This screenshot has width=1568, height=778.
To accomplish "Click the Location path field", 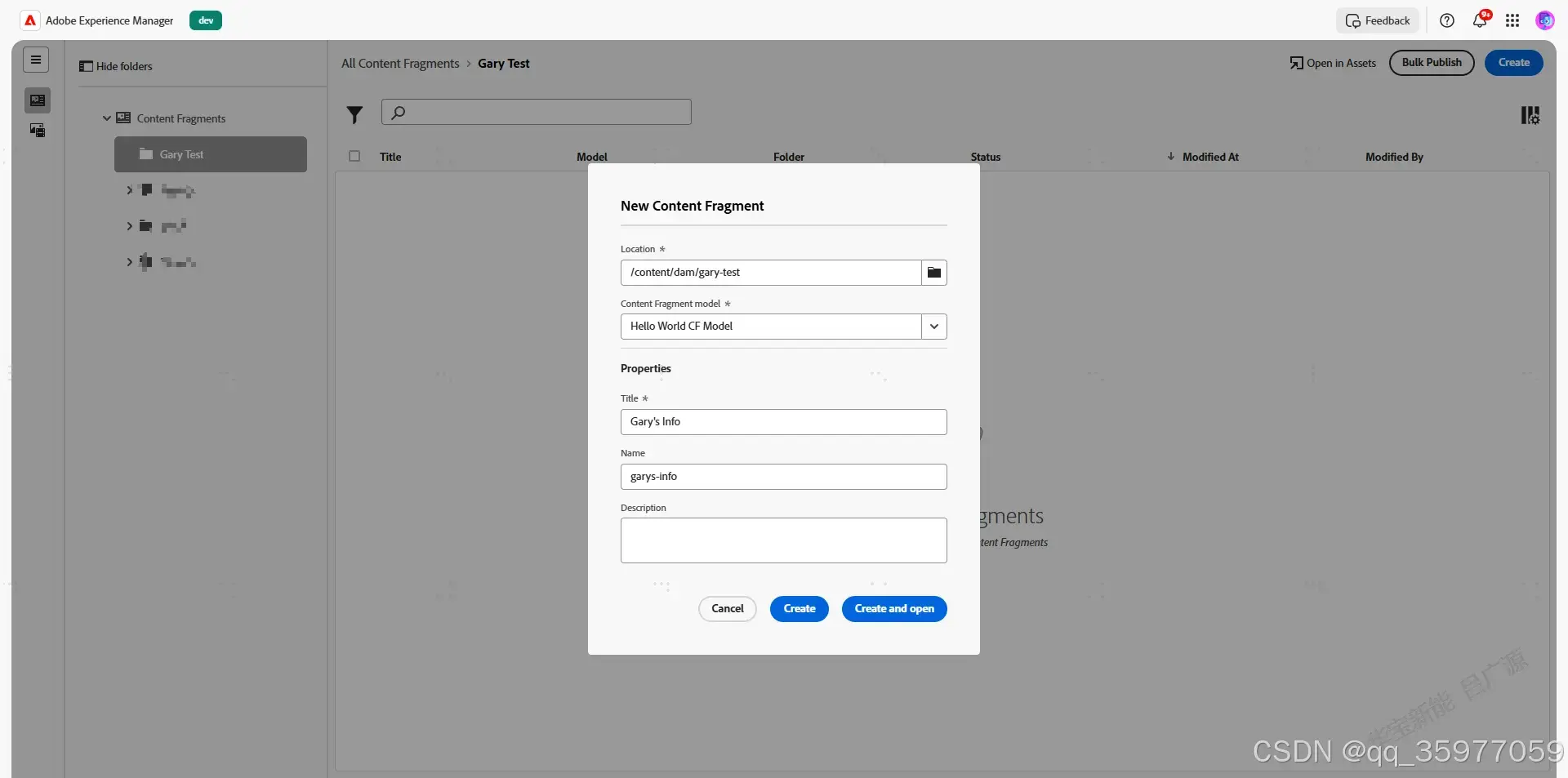I will pyautogui.click(x=771, y=273).
